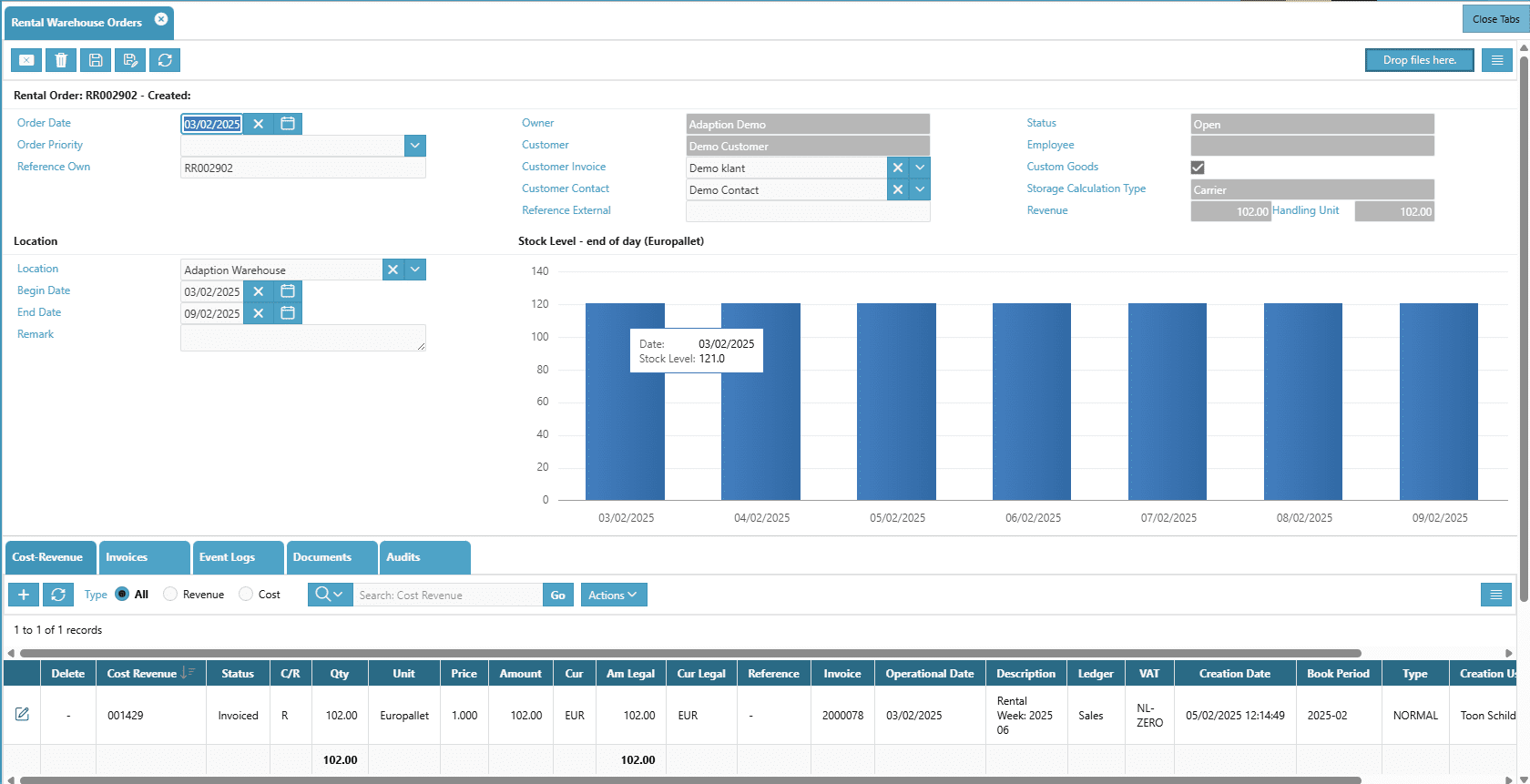Clear the Customer Contact selection
The image size is (1530, 784).
(898, 189)
